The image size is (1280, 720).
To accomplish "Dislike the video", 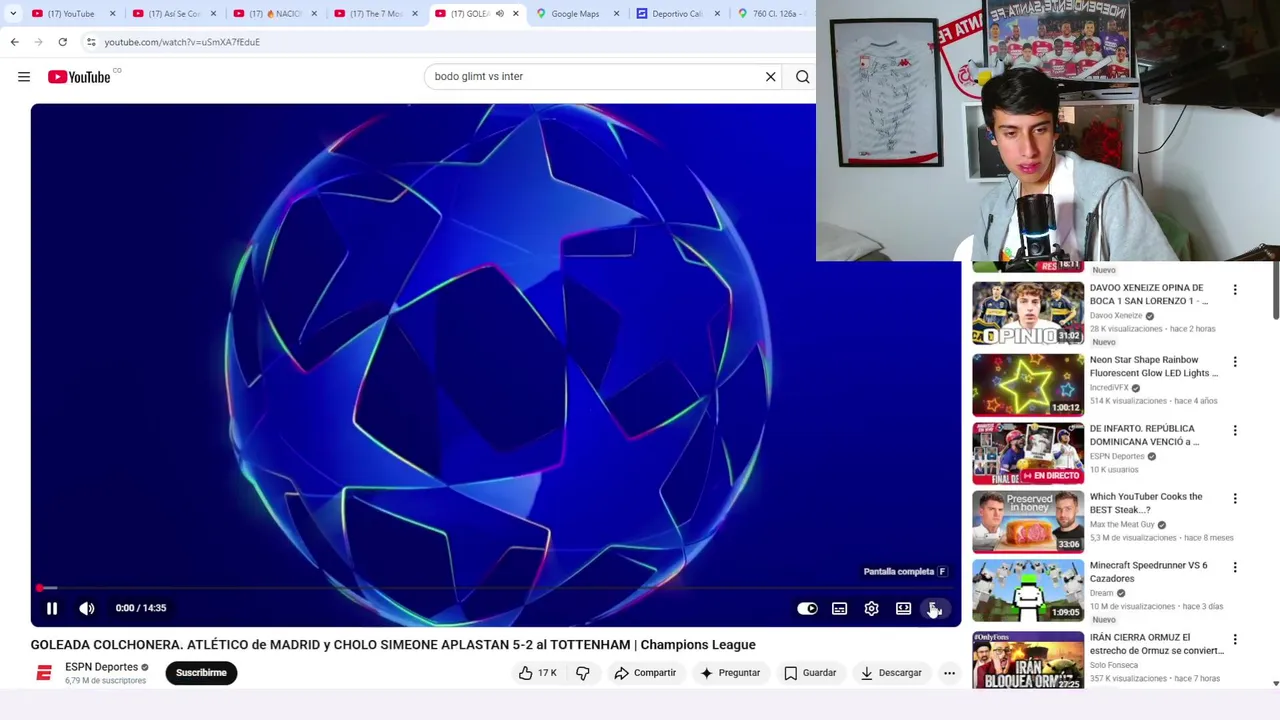I will (x=583, y=673).
